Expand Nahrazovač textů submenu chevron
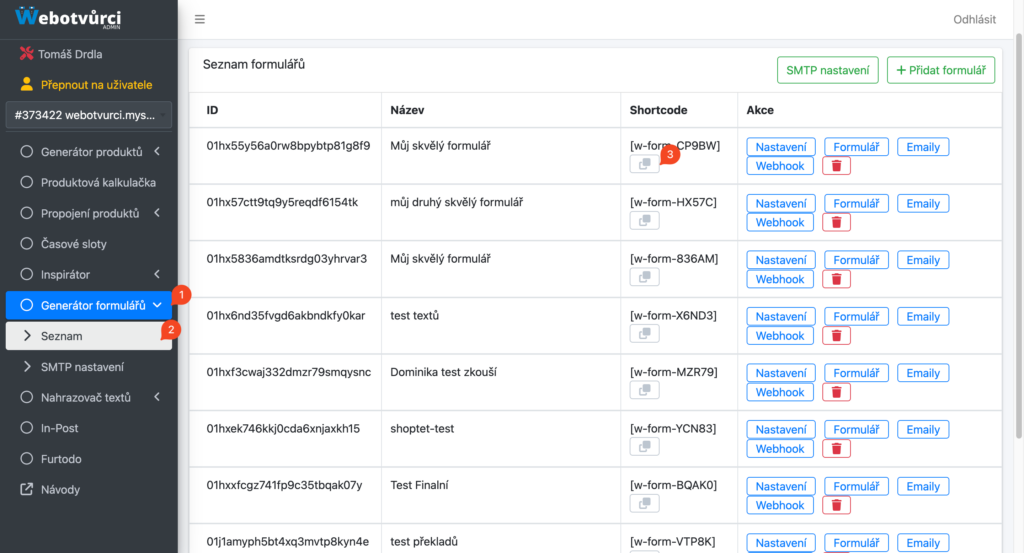 click(x=157, y=397)
